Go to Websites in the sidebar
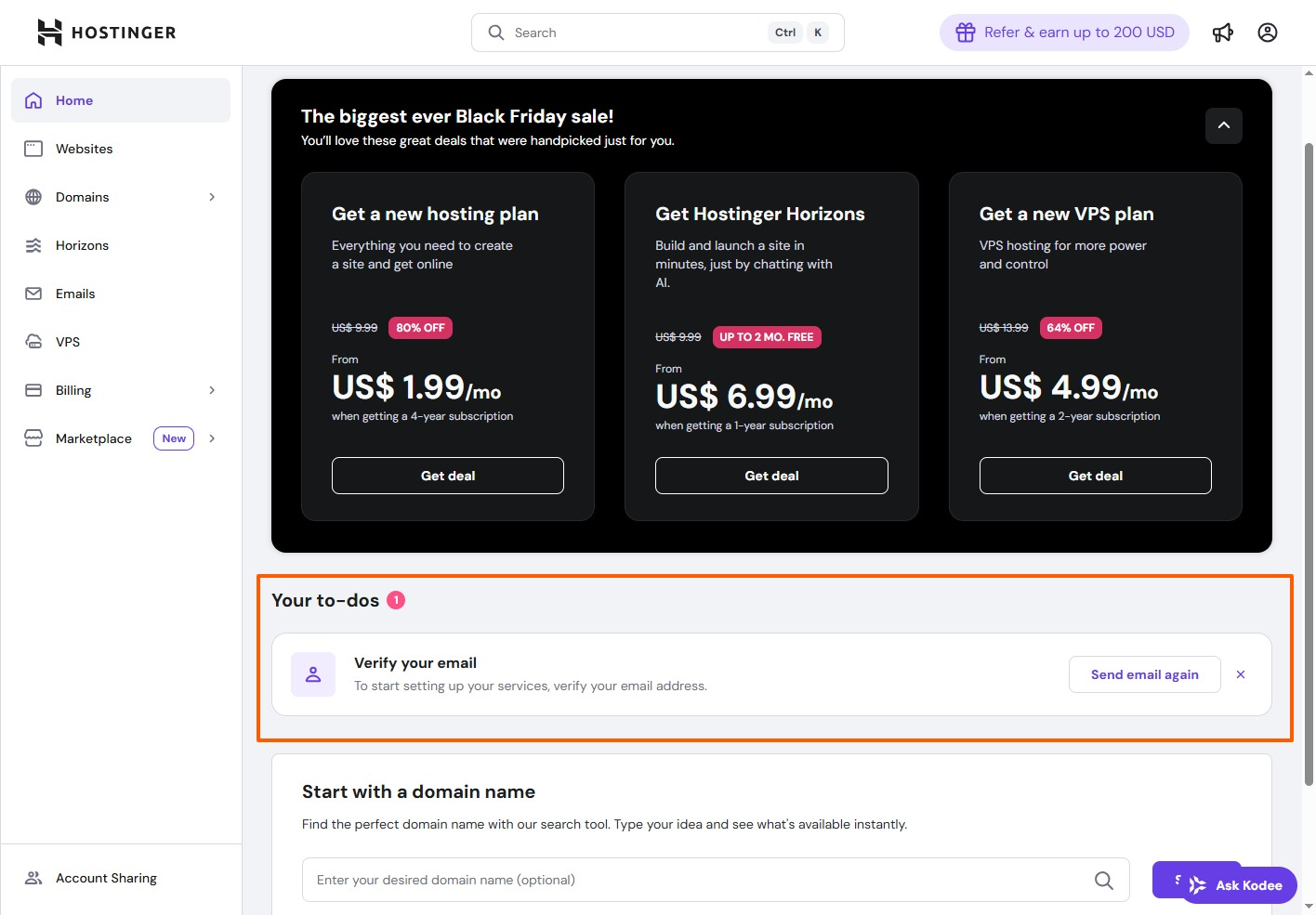 point(84,149)
